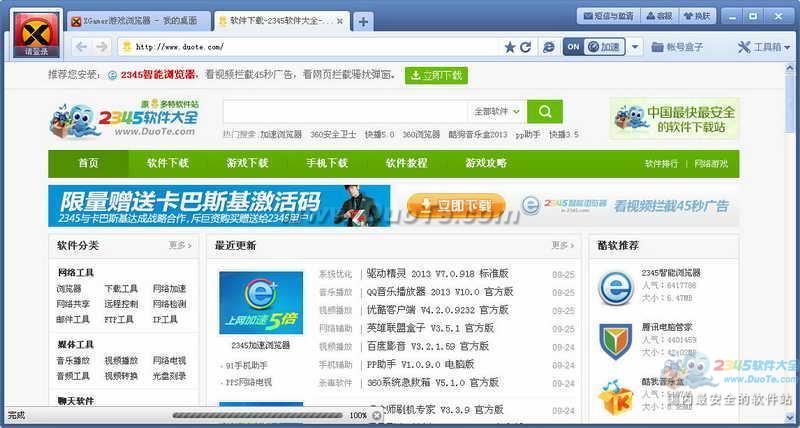This screenshot has height=428, width=800.
Task: Select the 软件下载 navigation tab
Action: (168, 163)
